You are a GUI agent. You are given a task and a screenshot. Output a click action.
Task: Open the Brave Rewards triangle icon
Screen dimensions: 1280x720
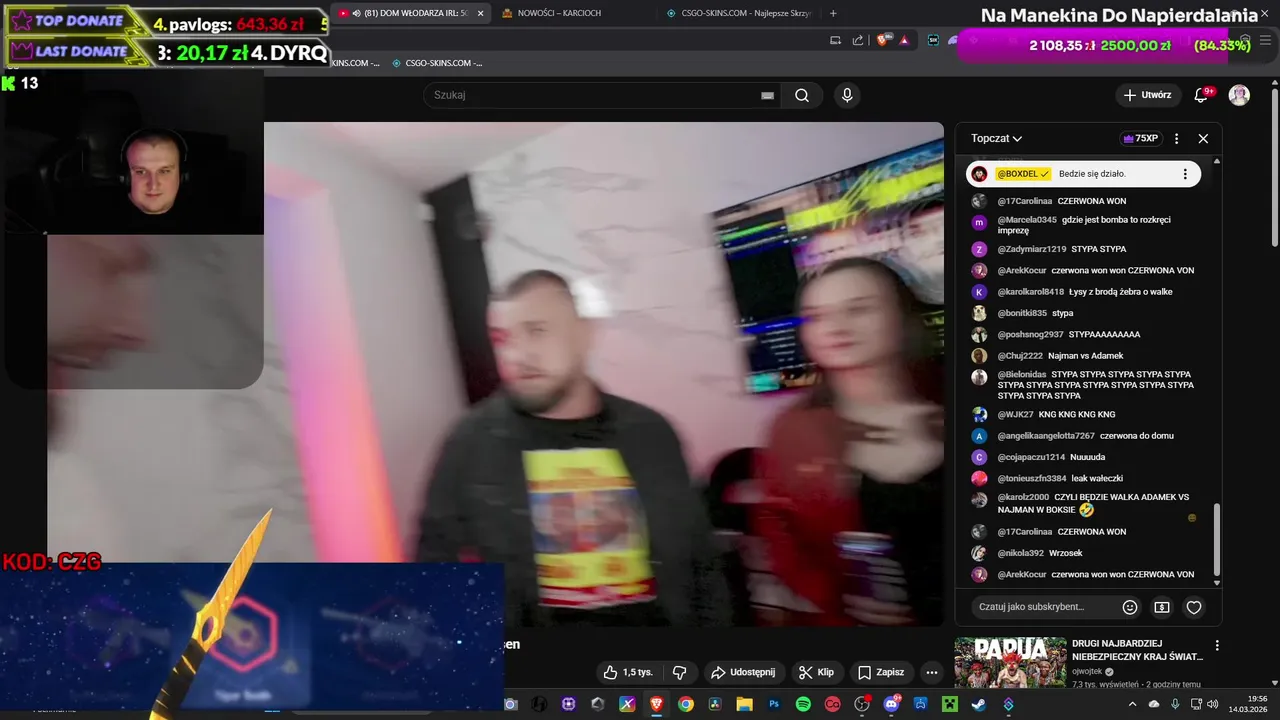904,40
